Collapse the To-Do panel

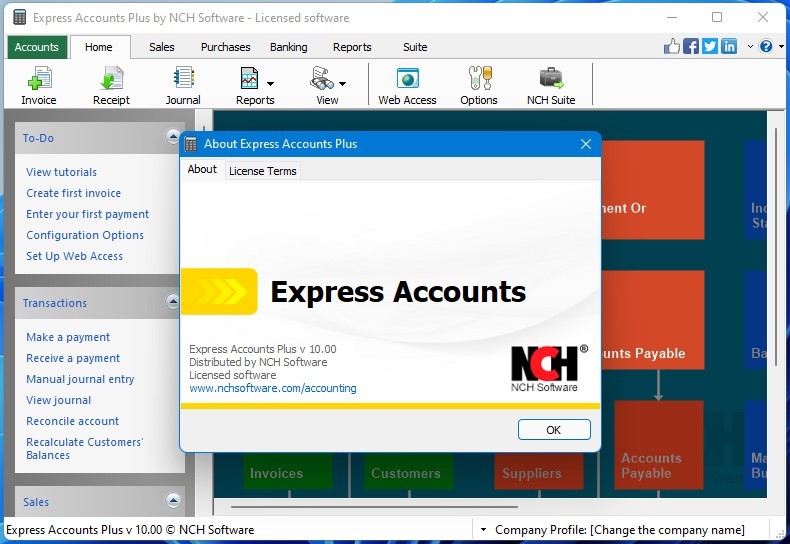[x=172, y=137]
